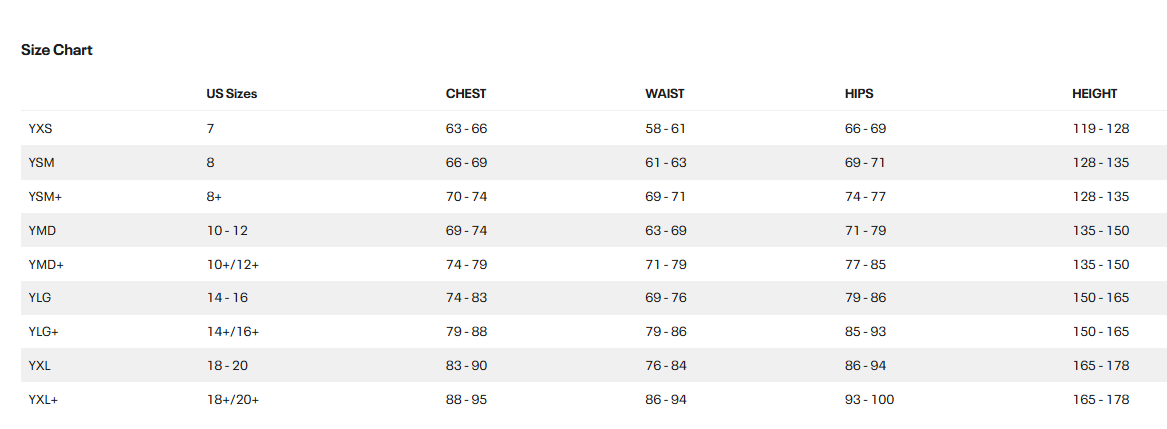The image size is (1167, 429).
Task: Click the YSM size row label
Action: (42, 162)
